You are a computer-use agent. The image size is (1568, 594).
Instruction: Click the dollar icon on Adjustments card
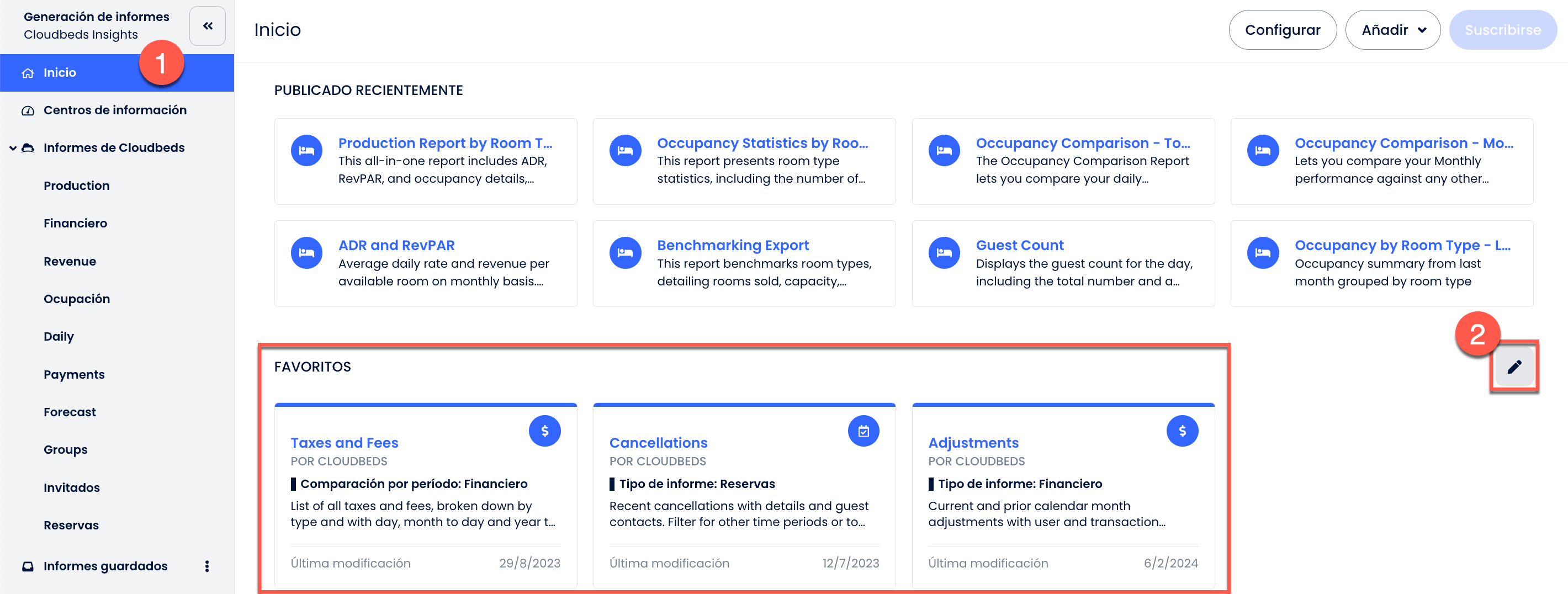point(1182,431)
